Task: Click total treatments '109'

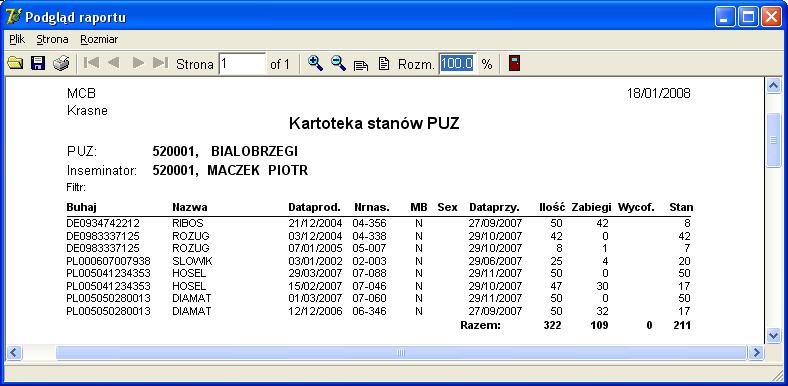Action: (x=599, y=326)
